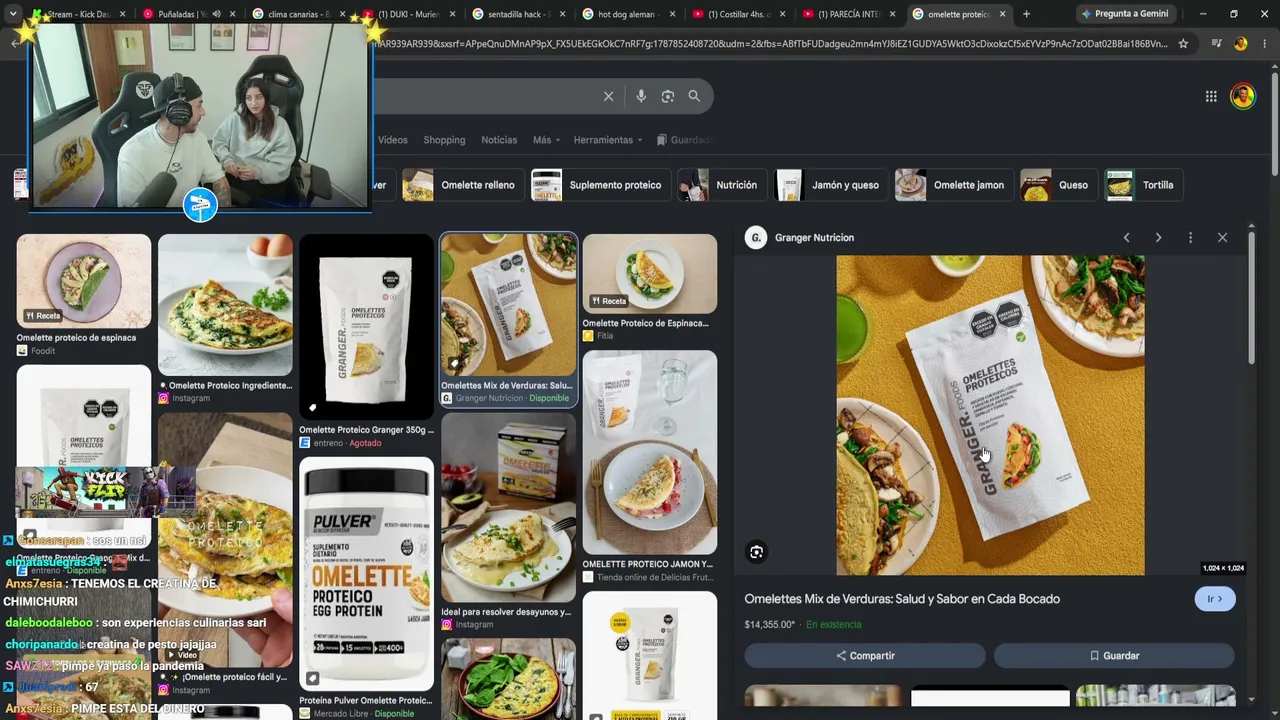Viewport: 1280px width, 720px height.
Task: Open the large Granger Omelettes preview image
Action: tap(990, 415)
